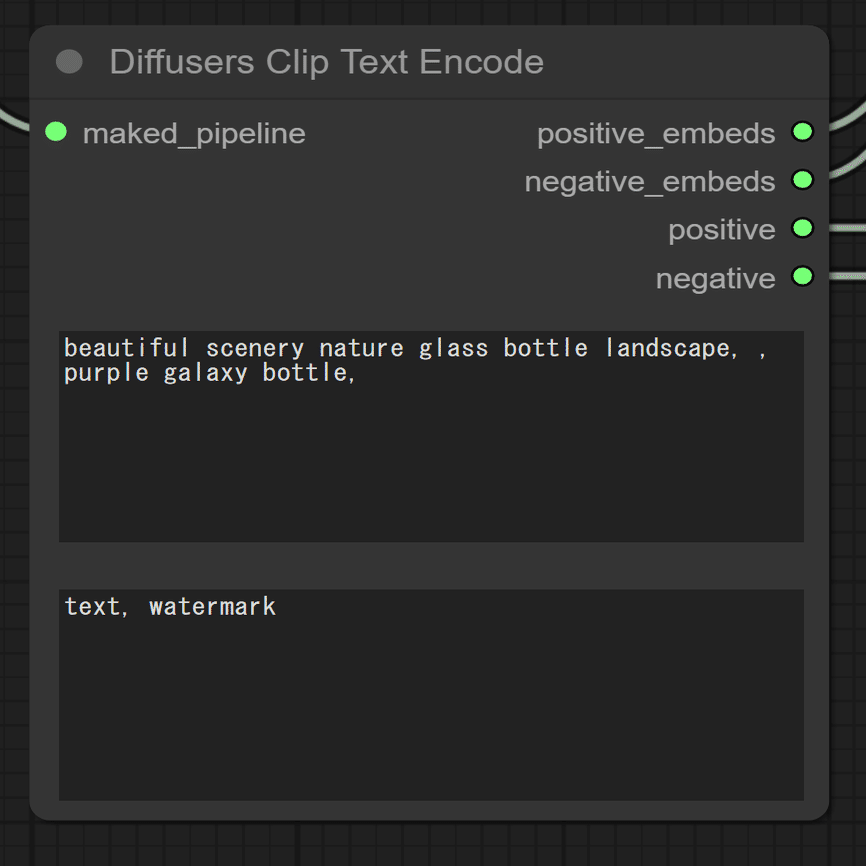Click the wire leaving the positive output
This screenshot has width=866, height=866.
848,228
